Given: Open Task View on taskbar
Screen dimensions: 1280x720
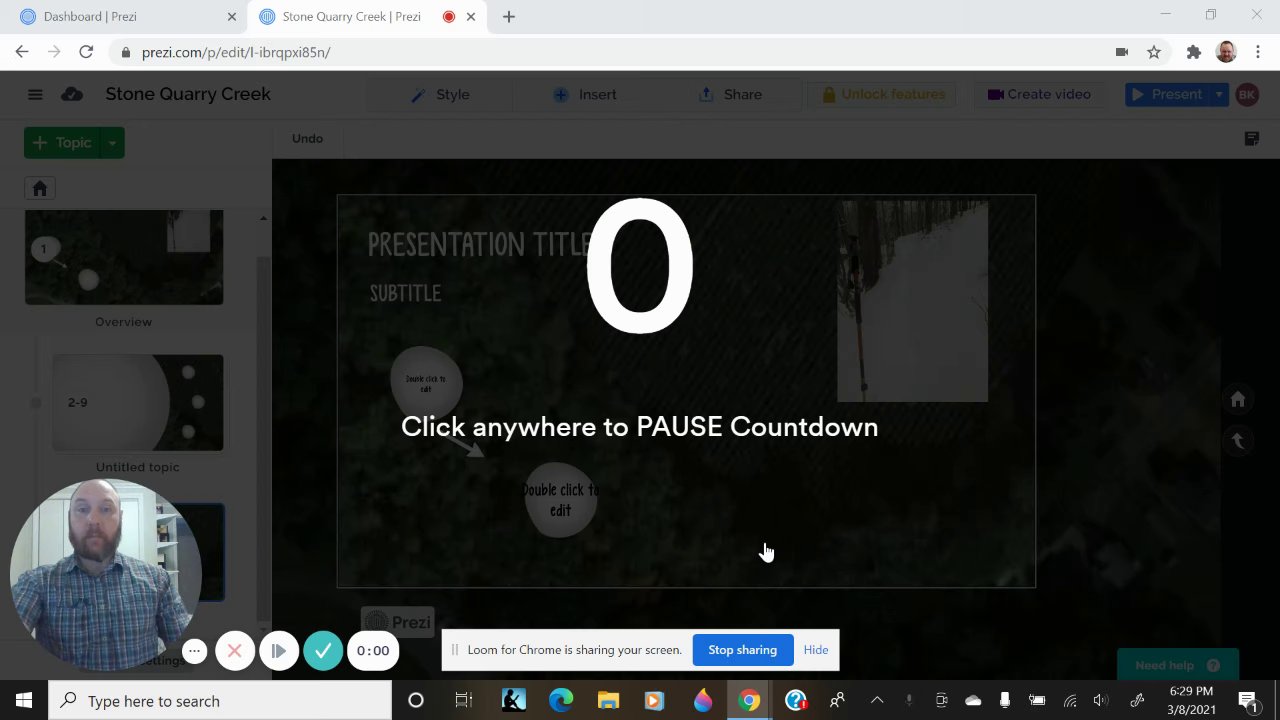Looking at the screenshot, I should pyautogui.click(x=463, y=701).
